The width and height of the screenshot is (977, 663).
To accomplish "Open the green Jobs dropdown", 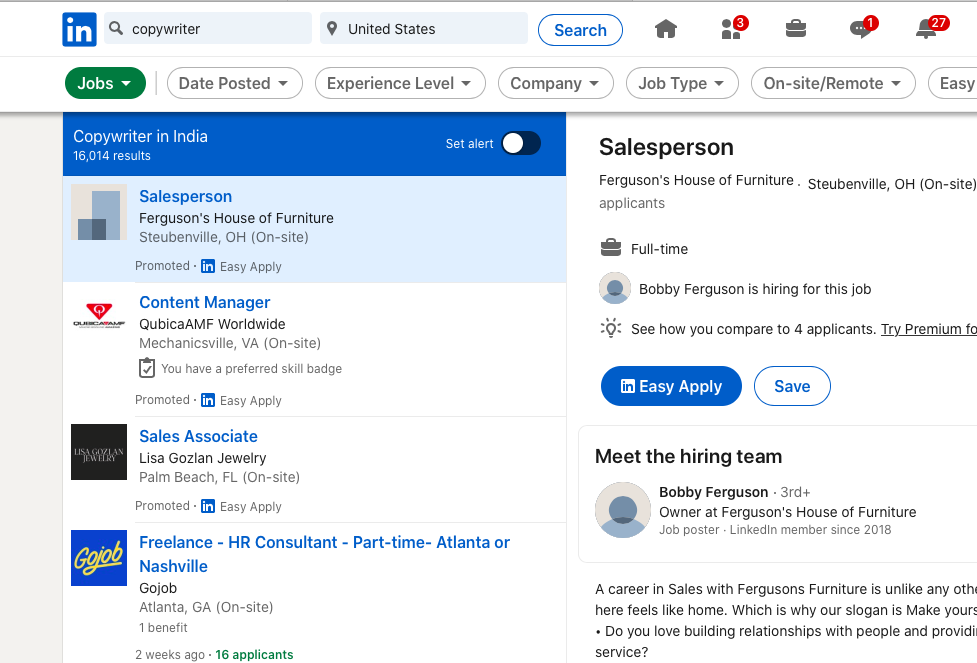I will [105, 83].
